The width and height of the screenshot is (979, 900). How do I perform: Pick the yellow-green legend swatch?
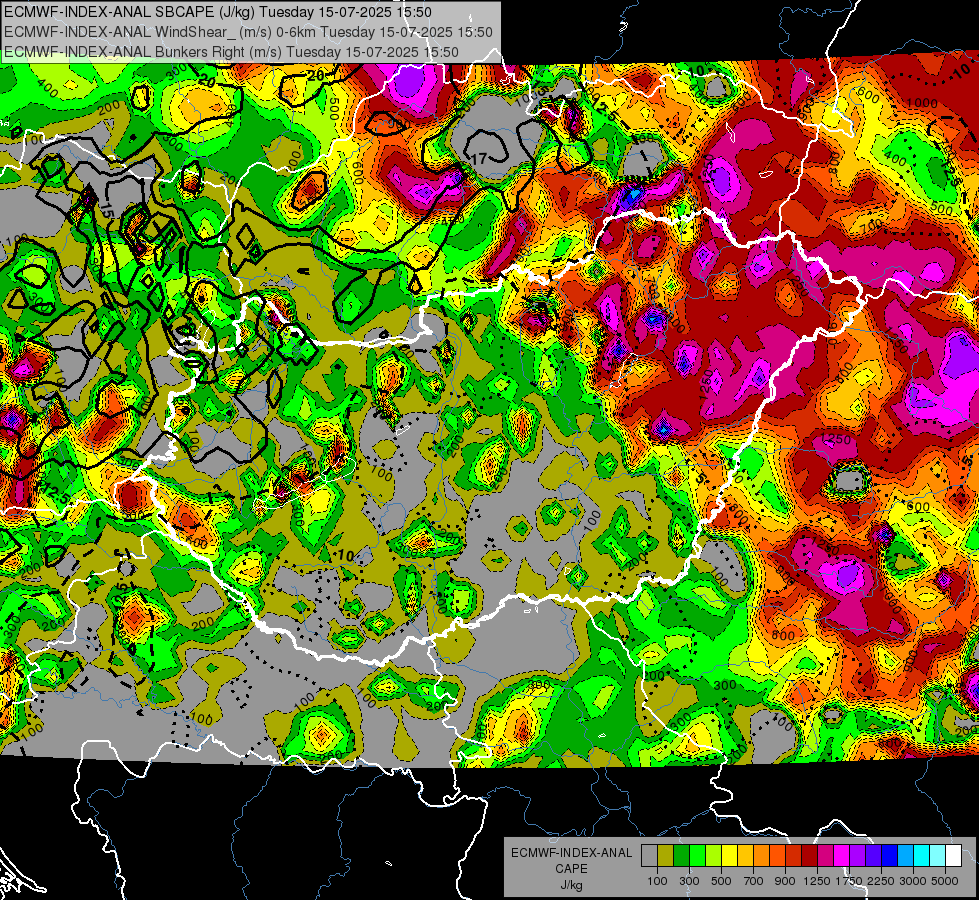coord(713,856)
